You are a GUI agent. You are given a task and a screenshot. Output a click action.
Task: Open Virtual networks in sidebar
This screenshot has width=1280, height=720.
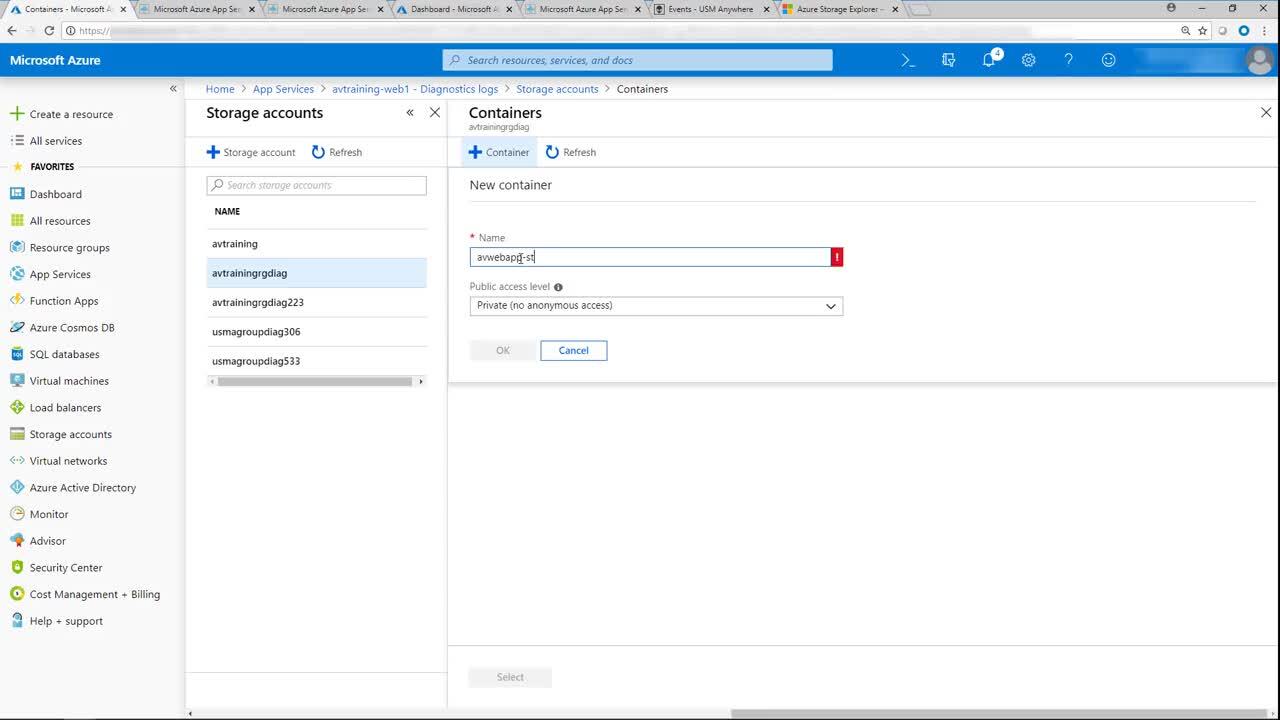[x=68, y=461]
